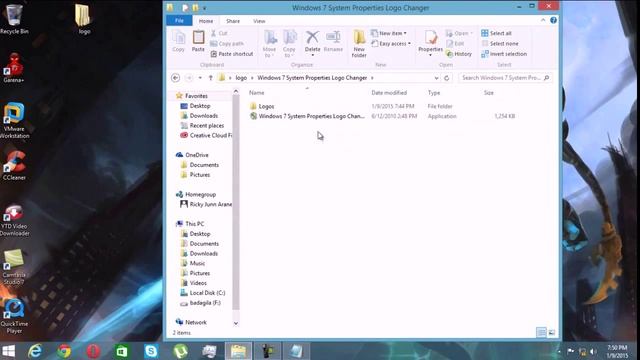Screen dimensions: 640x360
Task: Open Internet Explorer from the taskbar
Action: (x=35, y=351)
